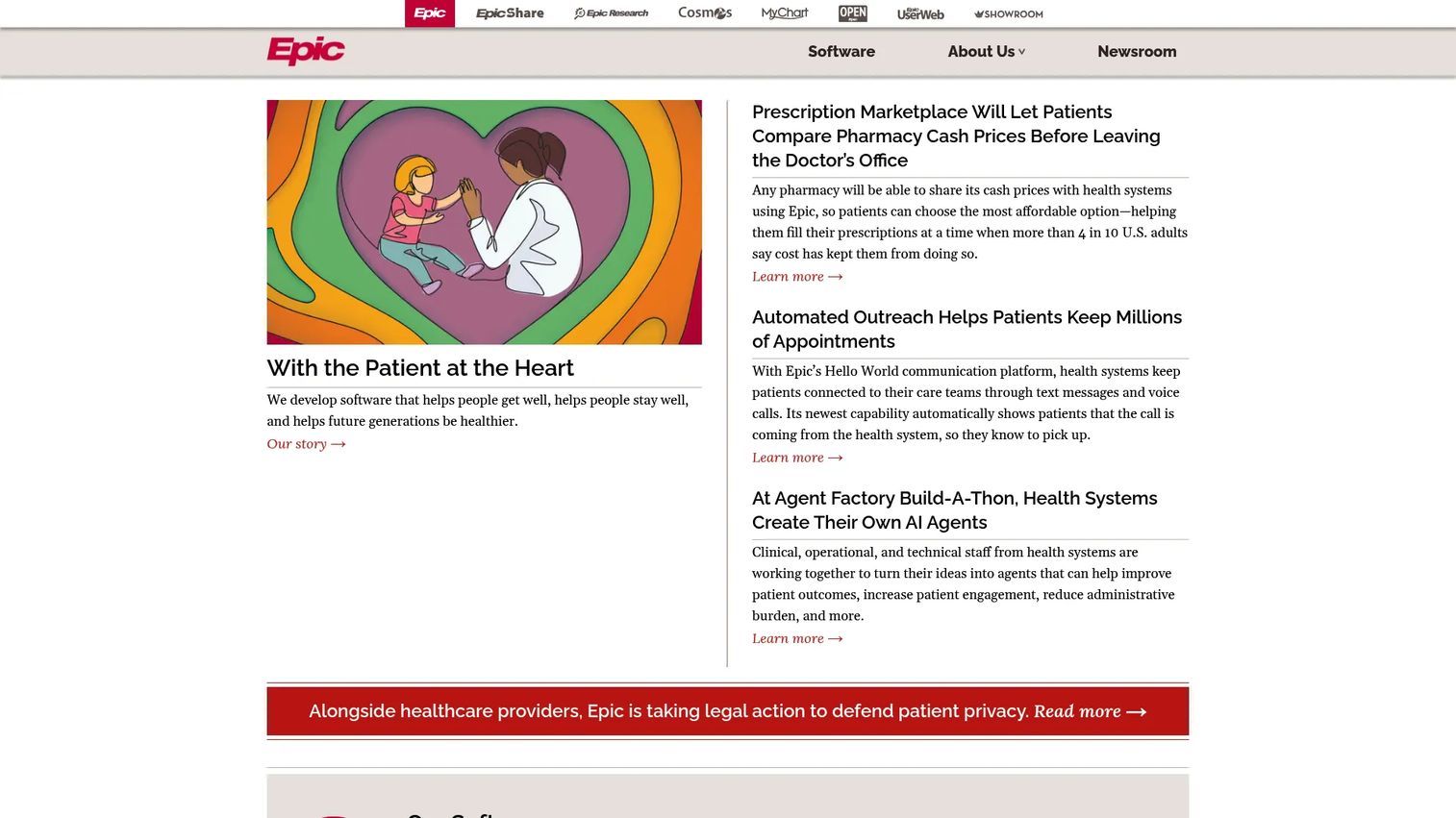Go to the Software menu item
This screenshot has height=818, width=1456.
841,52
